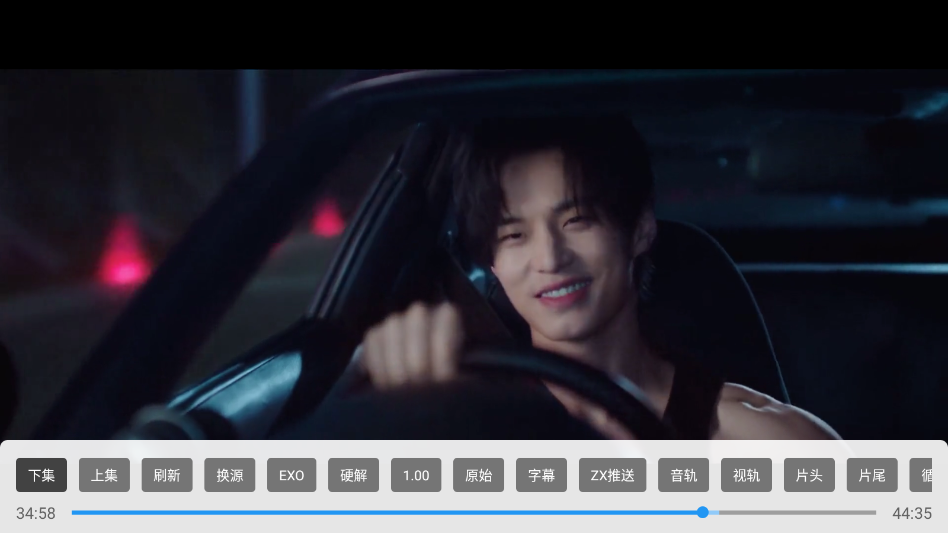Set outro skip point 片尾
This screenshot has width=948, height=533.
(x=872, y=475)
